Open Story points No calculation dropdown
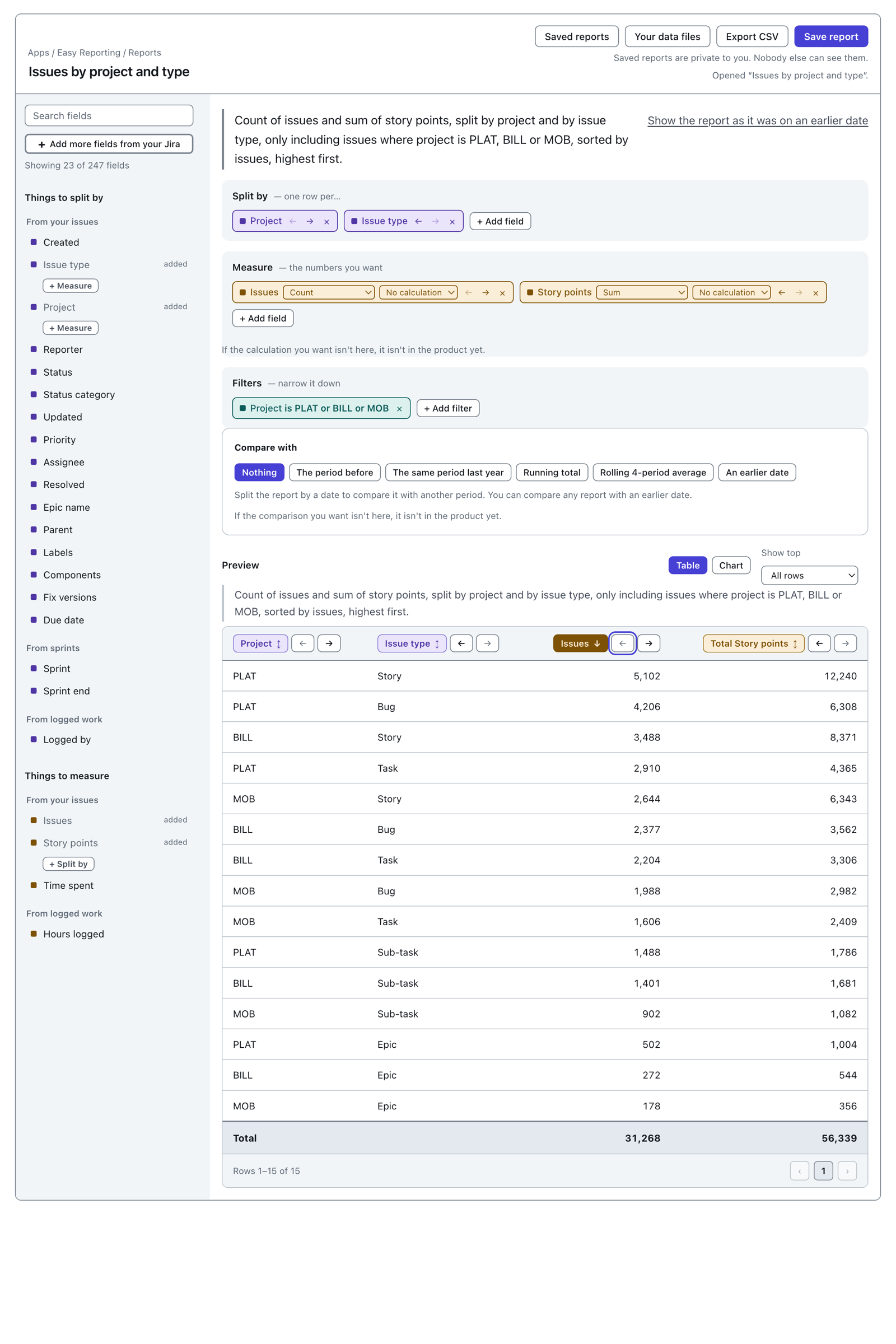This screenshot has height=1344, width=896. 732,292
